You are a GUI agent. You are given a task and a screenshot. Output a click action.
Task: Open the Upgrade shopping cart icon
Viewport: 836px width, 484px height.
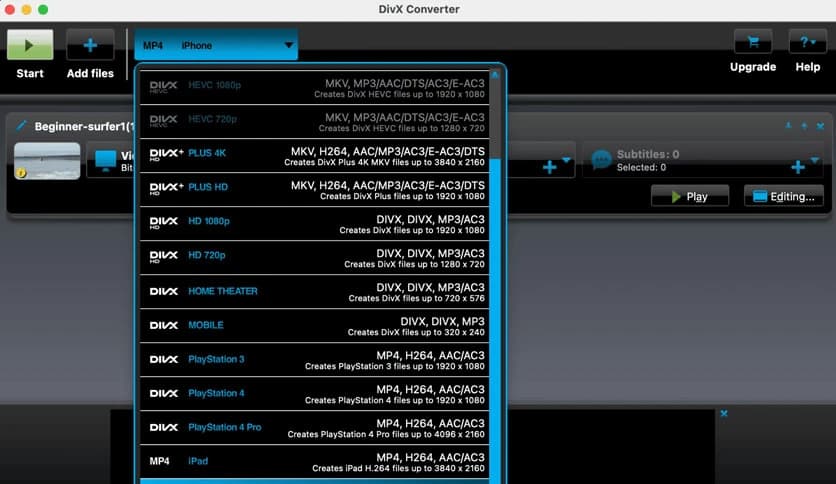click(x=752, y=42)
